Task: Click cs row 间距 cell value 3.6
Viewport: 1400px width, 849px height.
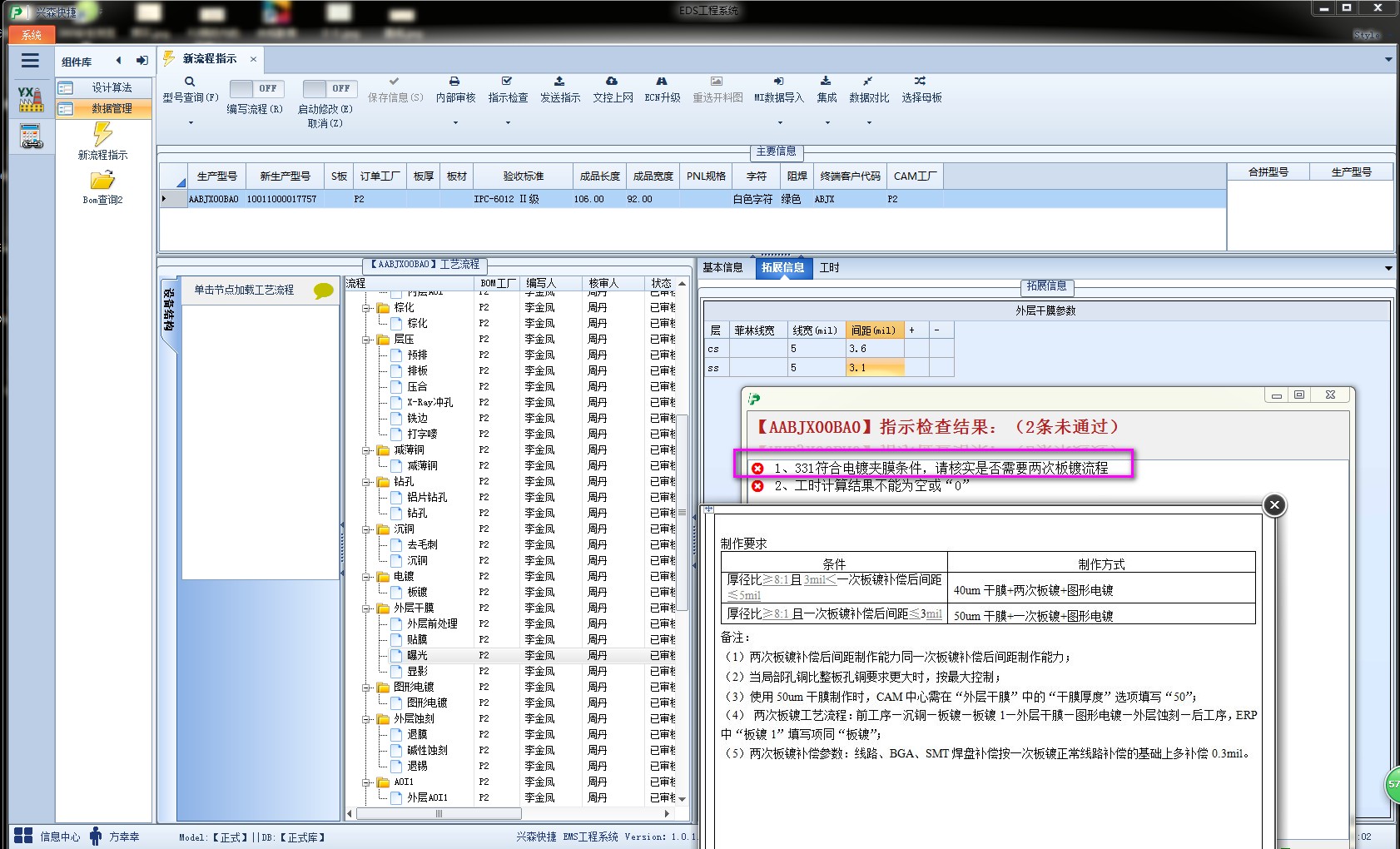Action: (x=875, y=349)
